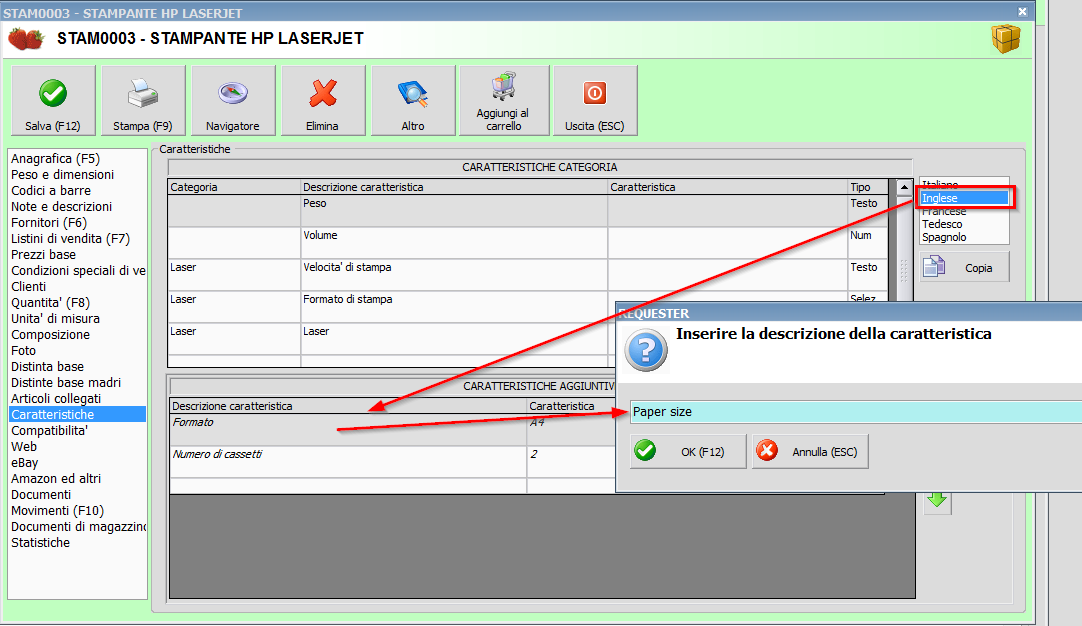Open Documenti di magazzino section

(x=77, y=527)
